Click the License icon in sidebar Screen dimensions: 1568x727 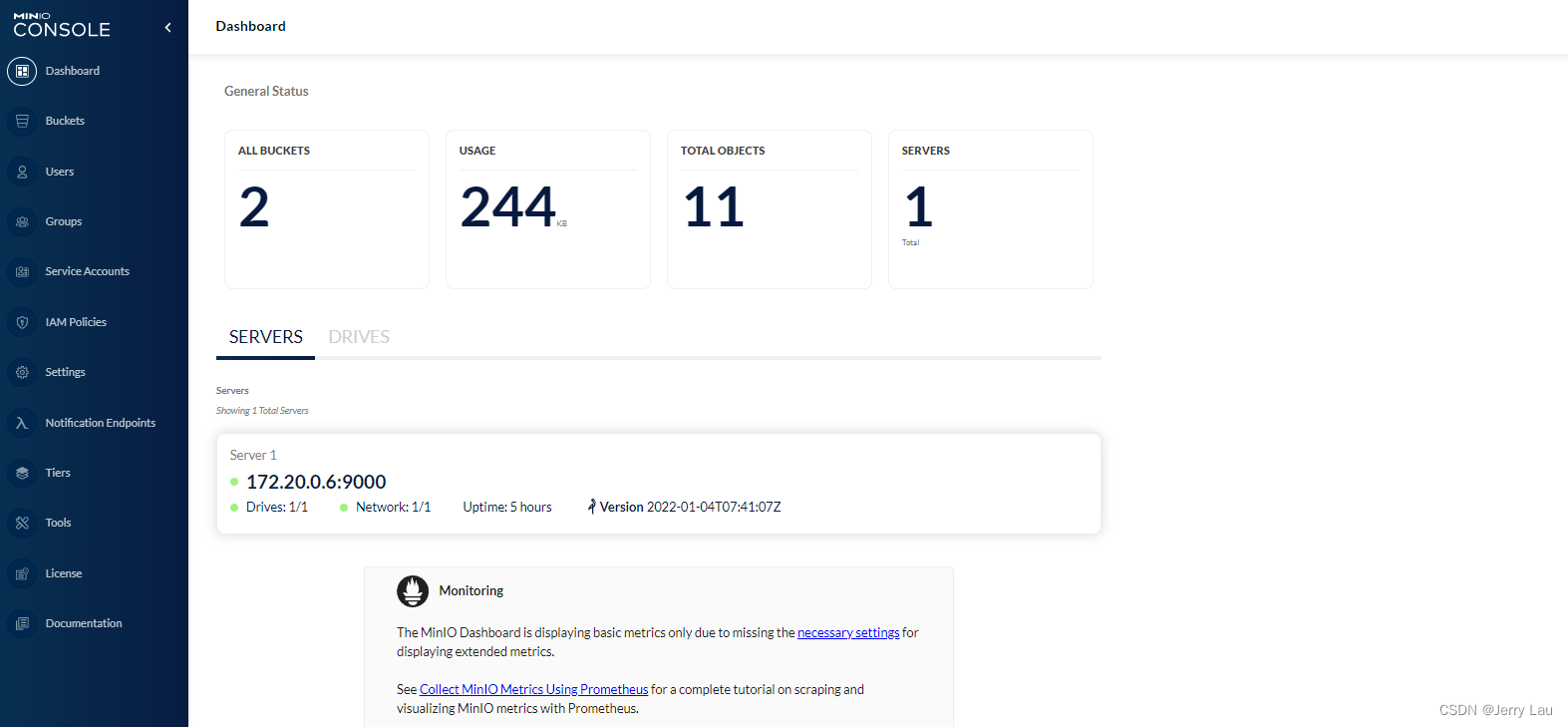[x=22, y=573]
